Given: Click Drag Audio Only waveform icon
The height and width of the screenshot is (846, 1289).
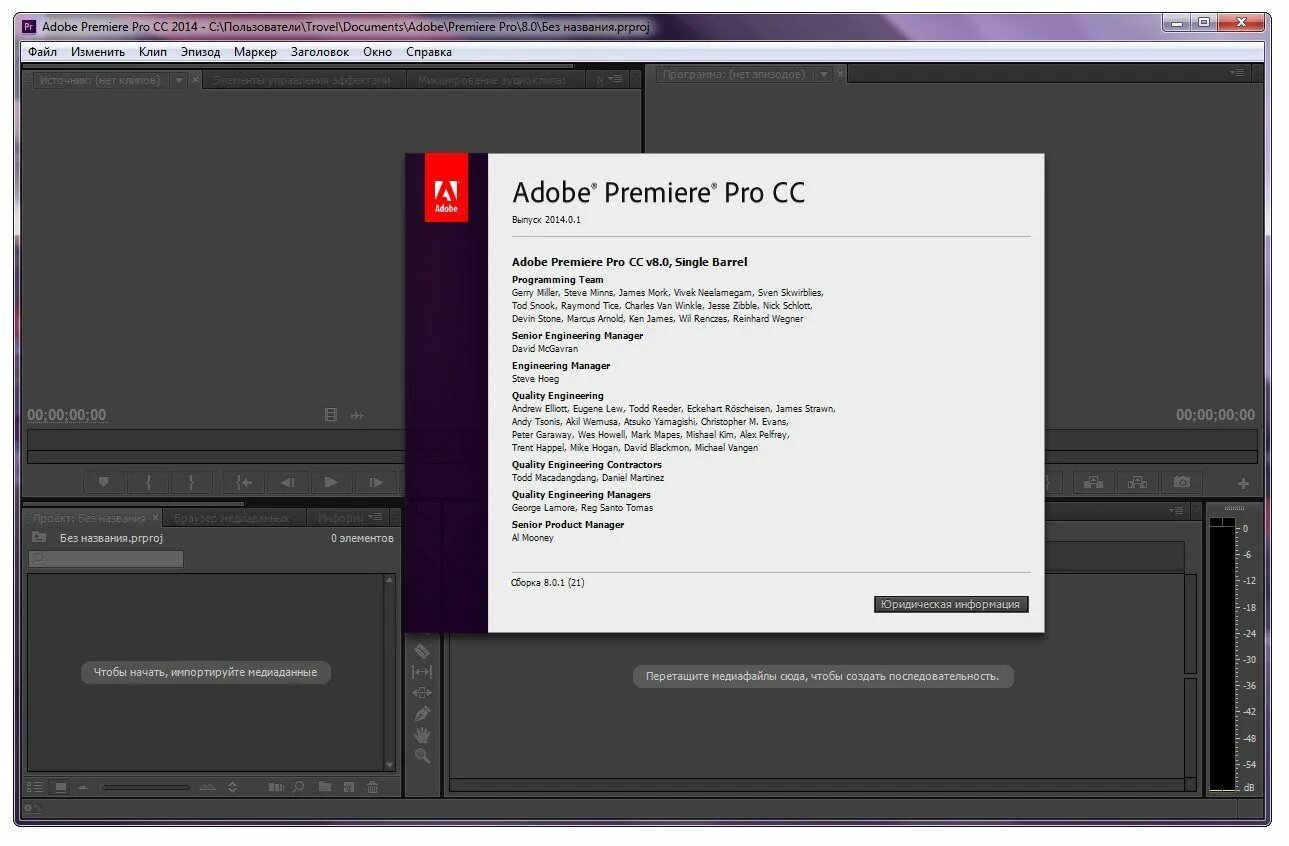Looking at the screenshot, I should [x=357, y=415].
